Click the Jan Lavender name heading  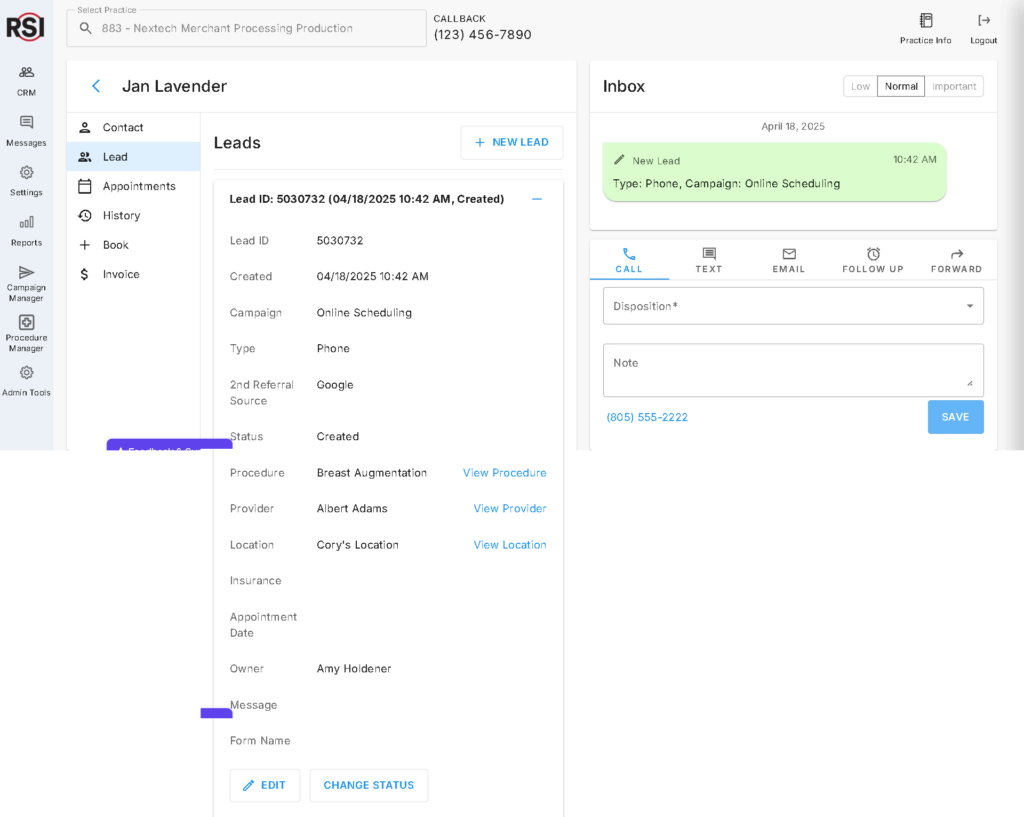pos(174,86)
